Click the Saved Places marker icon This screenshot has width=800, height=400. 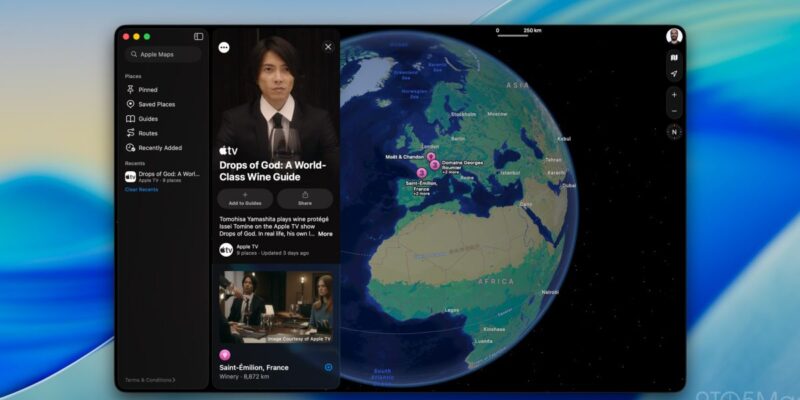click(130, 104)
